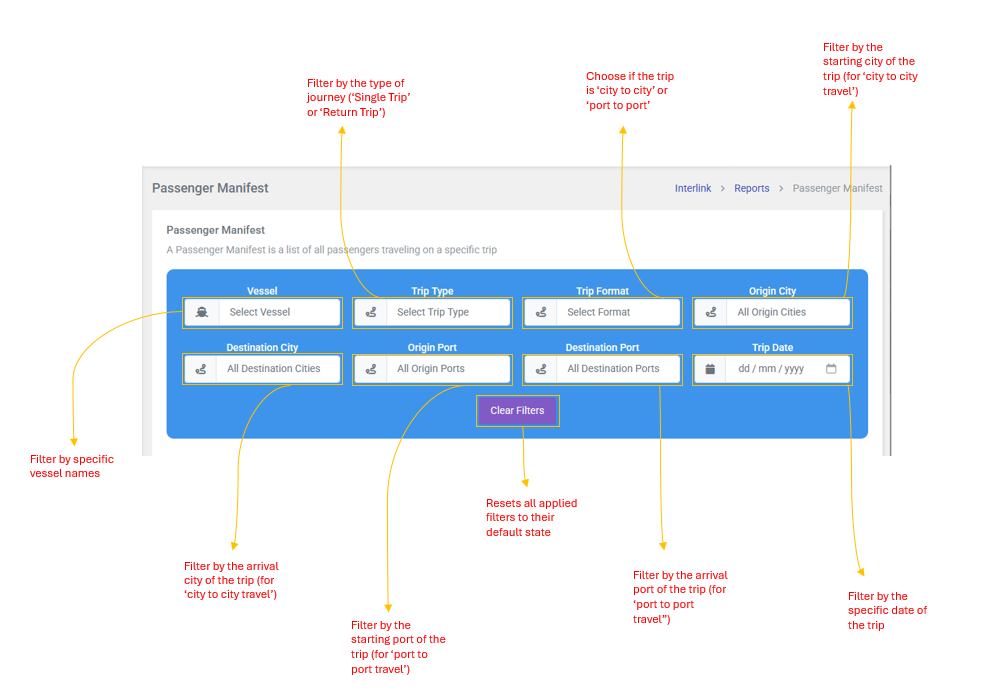Open the date picker calendar button
The height and width of the screenshot is (700, 984).
pos(831,368)
